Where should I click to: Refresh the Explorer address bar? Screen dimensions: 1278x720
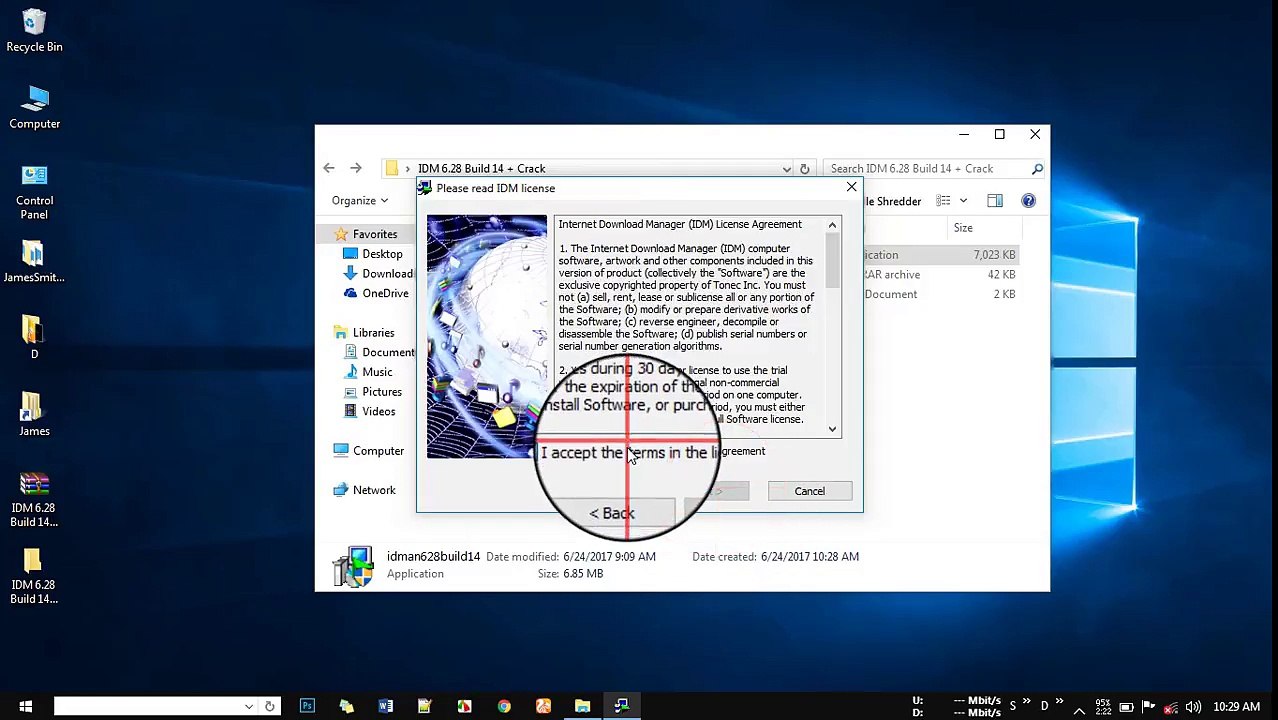(x=804, y=169)
